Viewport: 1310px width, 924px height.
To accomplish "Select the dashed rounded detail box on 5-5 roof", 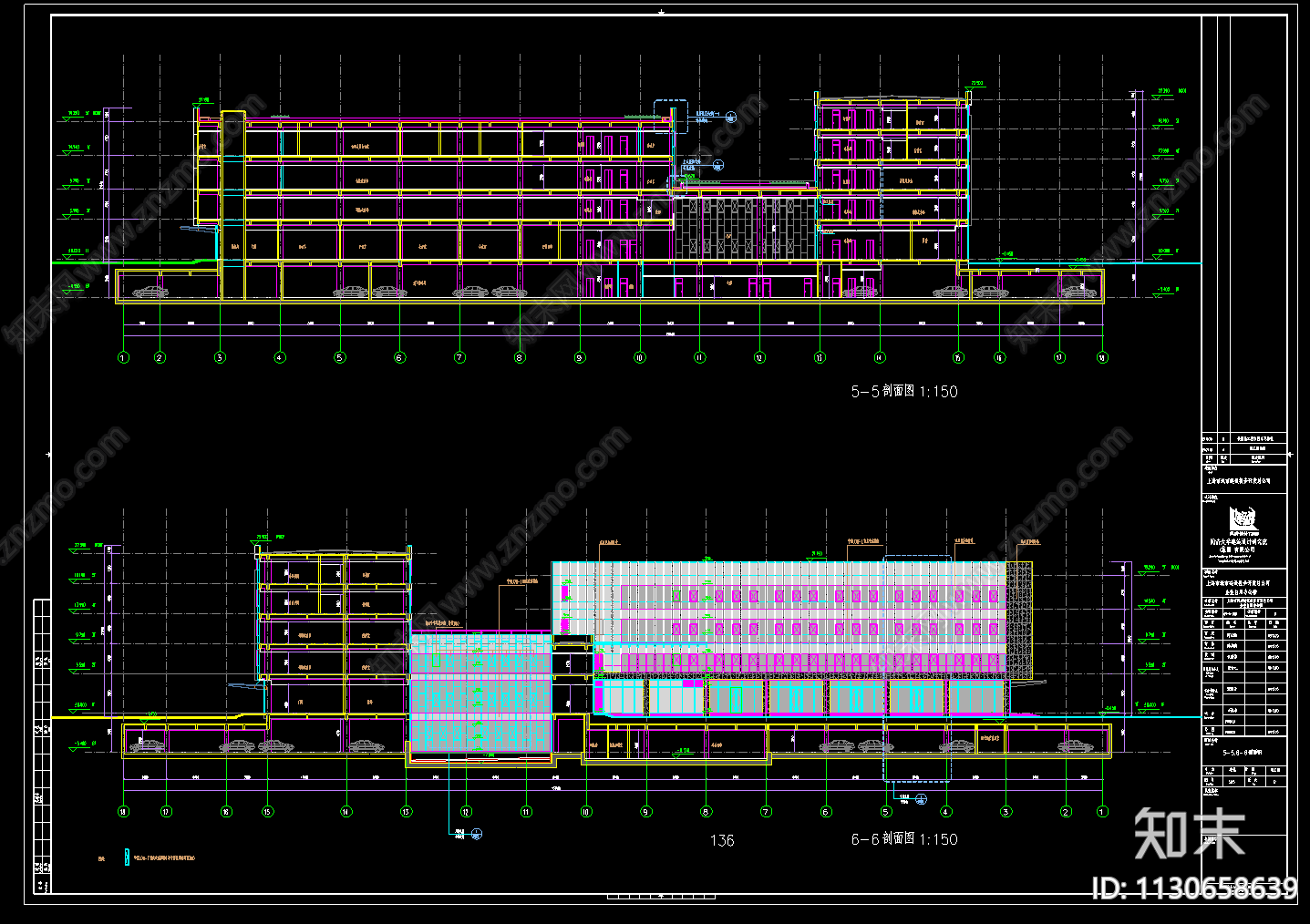I will tap(671, 117).
